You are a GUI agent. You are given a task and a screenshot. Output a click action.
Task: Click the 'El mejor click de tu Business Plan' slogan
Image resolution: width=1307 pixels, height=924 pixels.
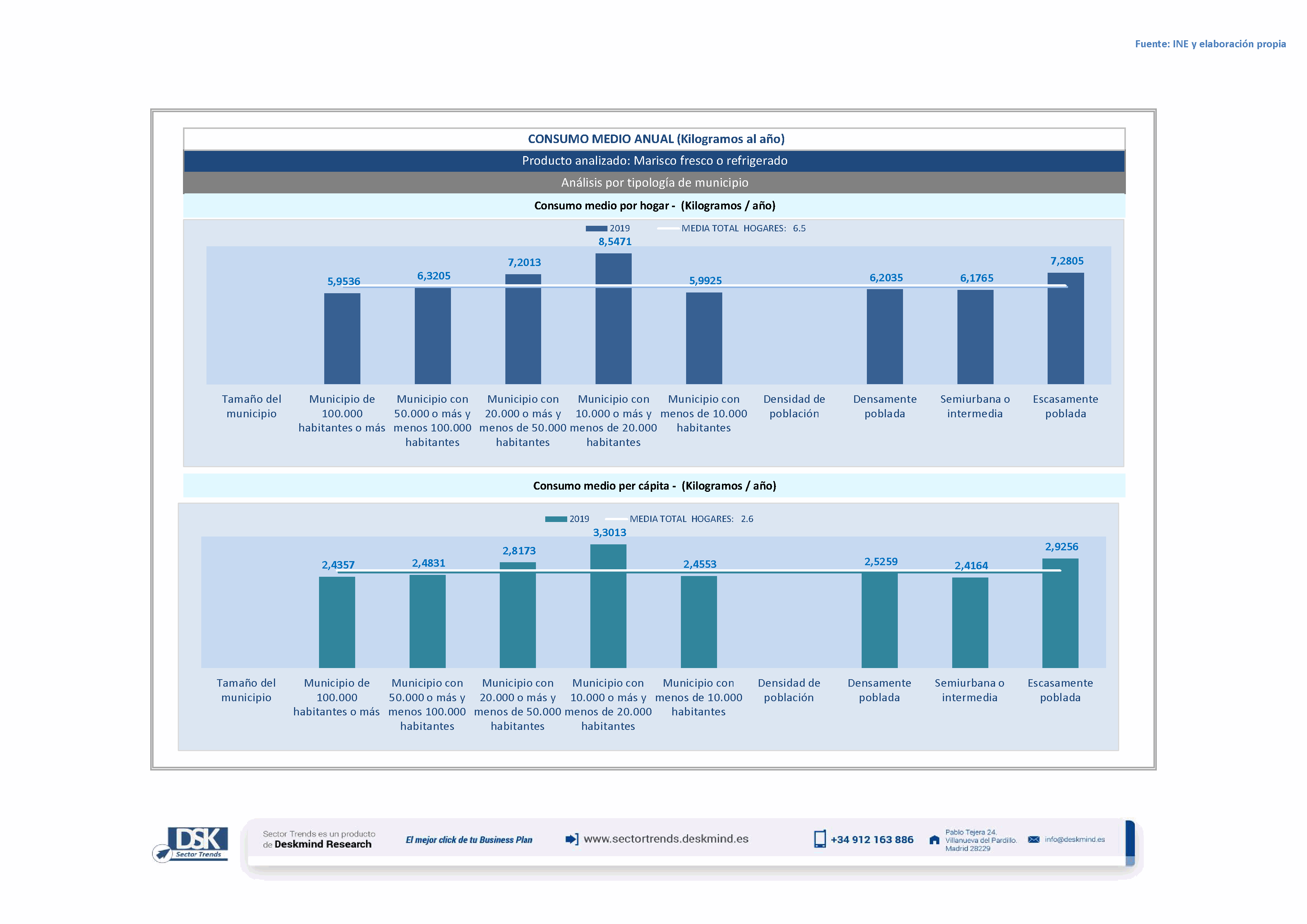click(x=468, y=840)
